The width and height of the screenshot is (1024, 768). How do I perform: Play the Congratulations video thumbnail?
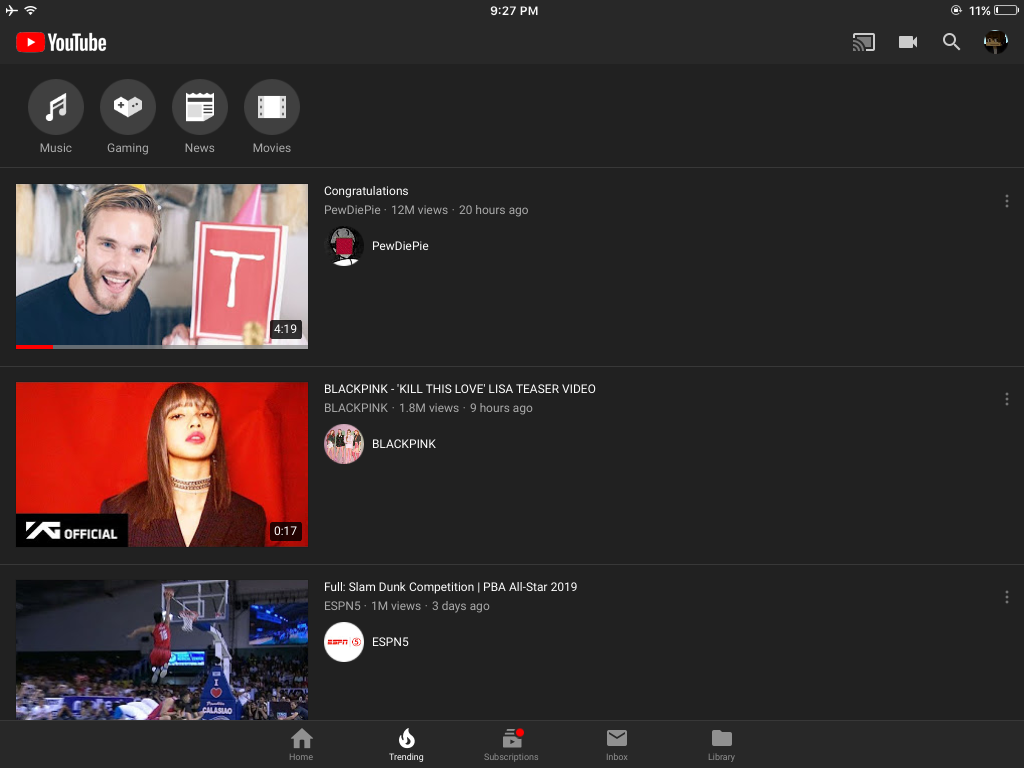(x=162, y=266)
